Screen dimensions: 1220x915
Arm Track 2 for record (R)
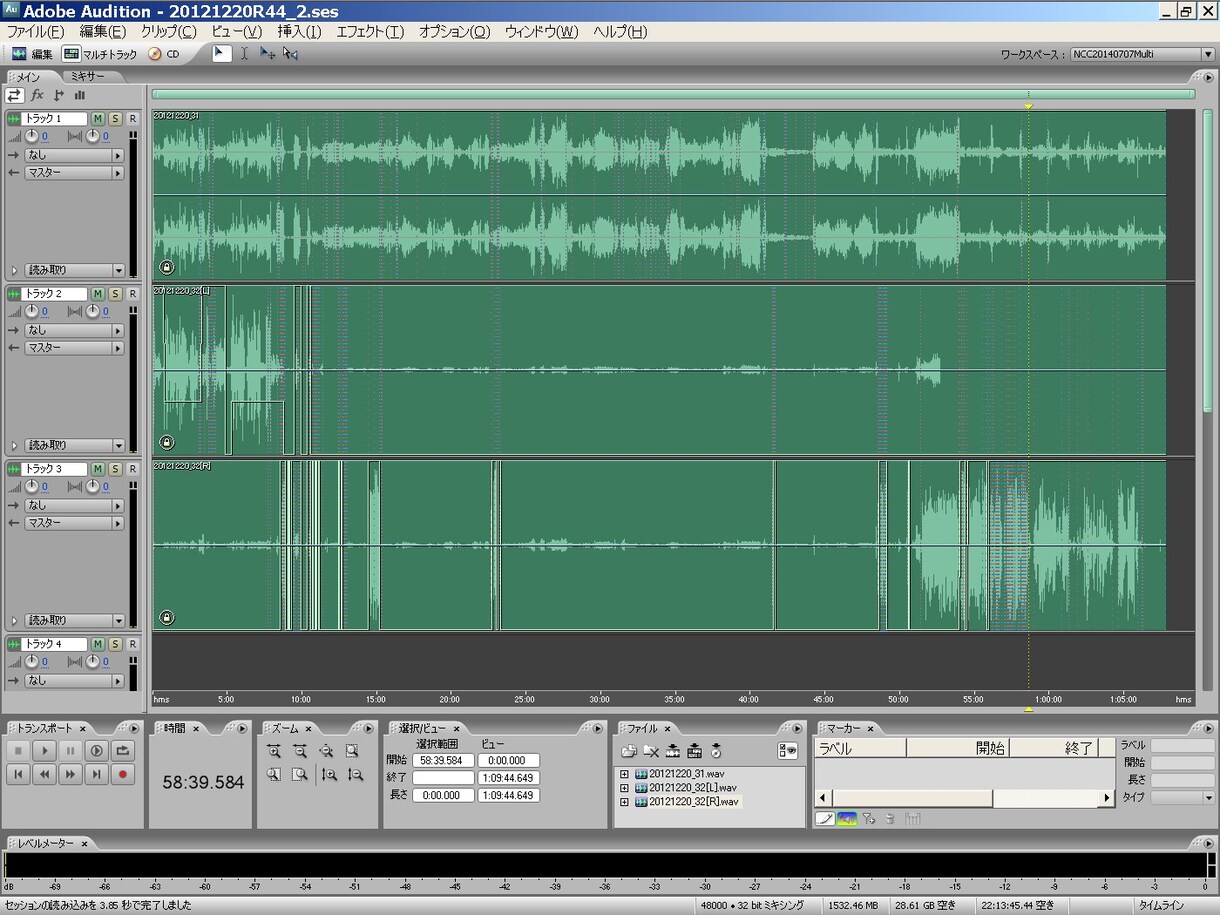click(132, 294)
